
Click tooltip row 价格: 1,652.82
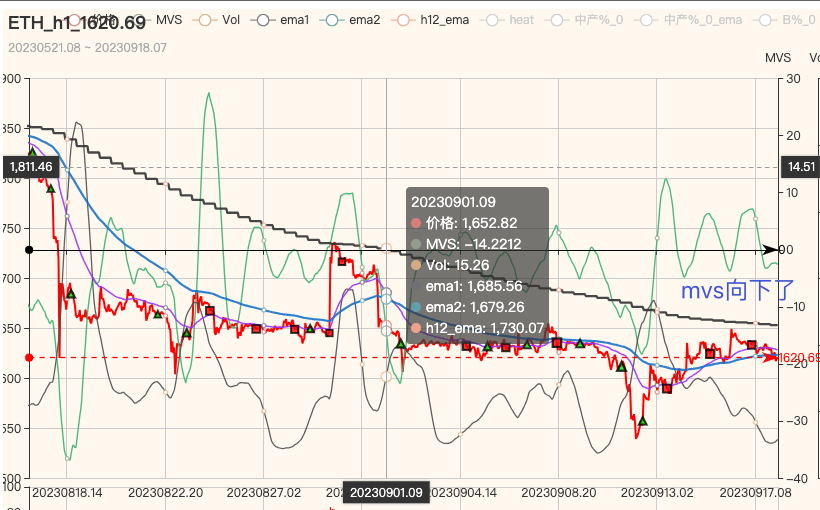464,223
